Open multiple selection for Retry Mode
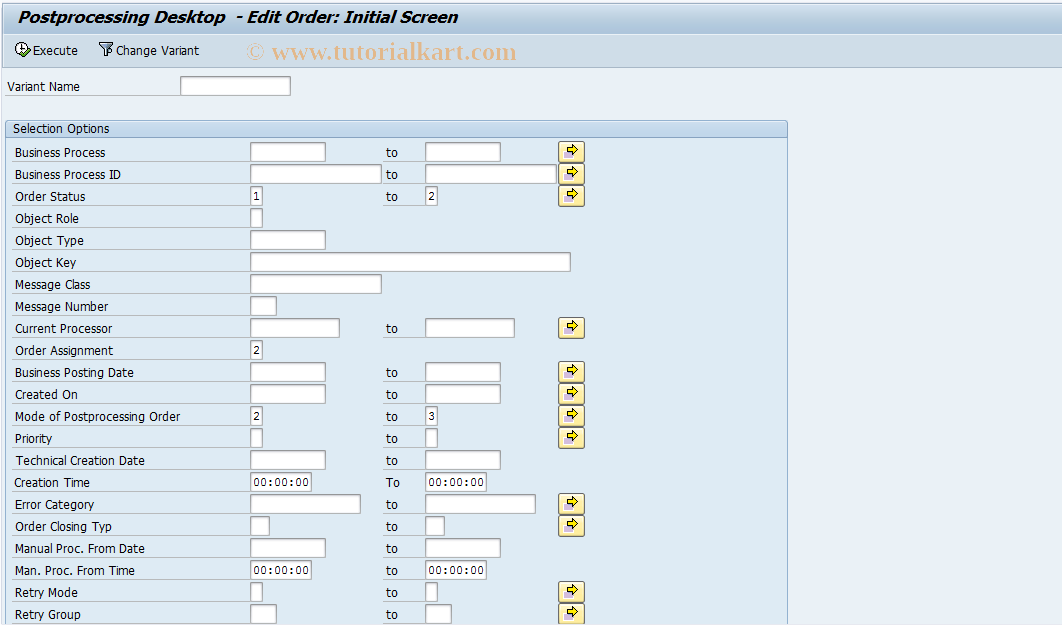Screen dimensions: 1062x627 571,591
